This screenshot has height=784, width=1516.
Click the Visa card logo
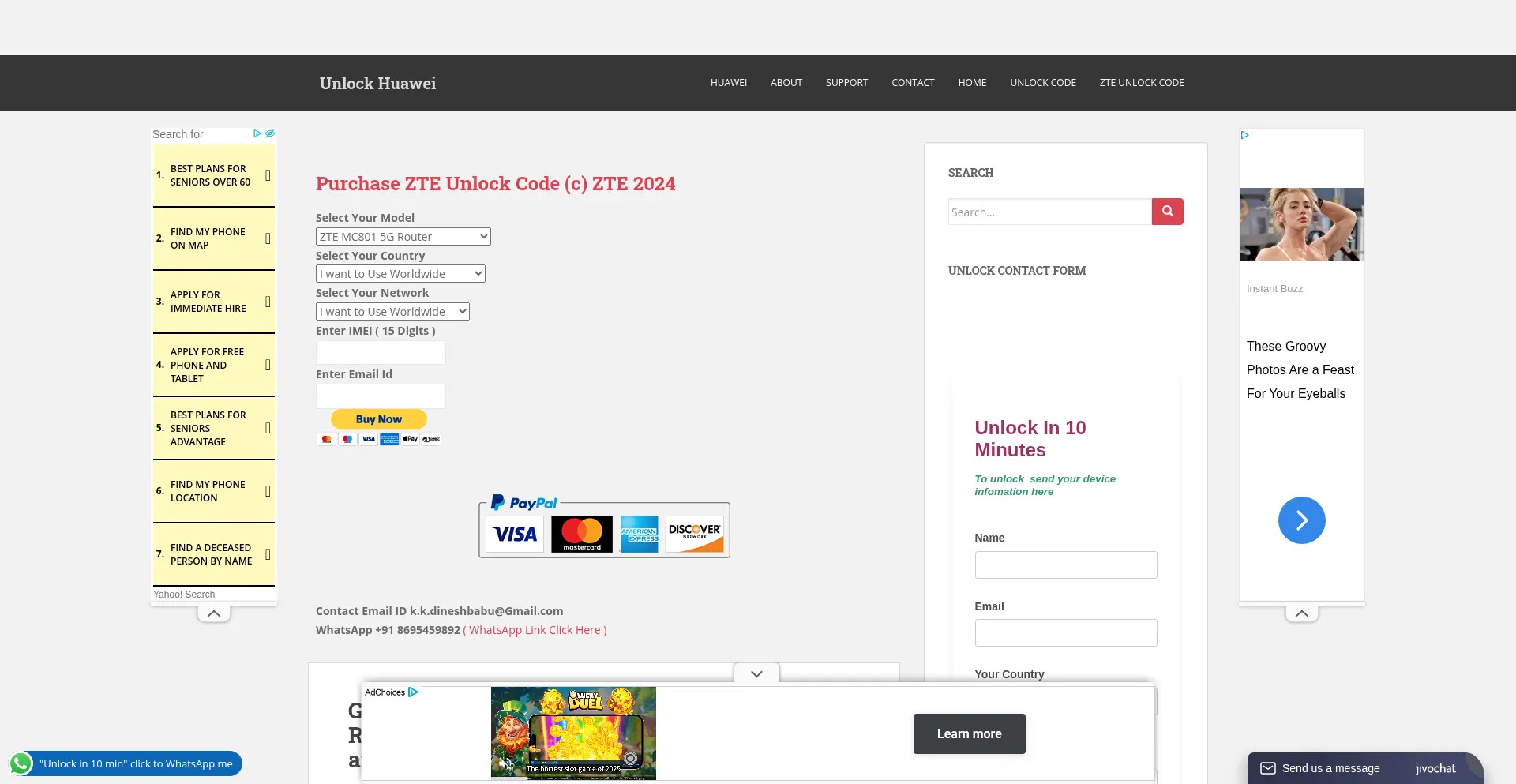(516, 535)
